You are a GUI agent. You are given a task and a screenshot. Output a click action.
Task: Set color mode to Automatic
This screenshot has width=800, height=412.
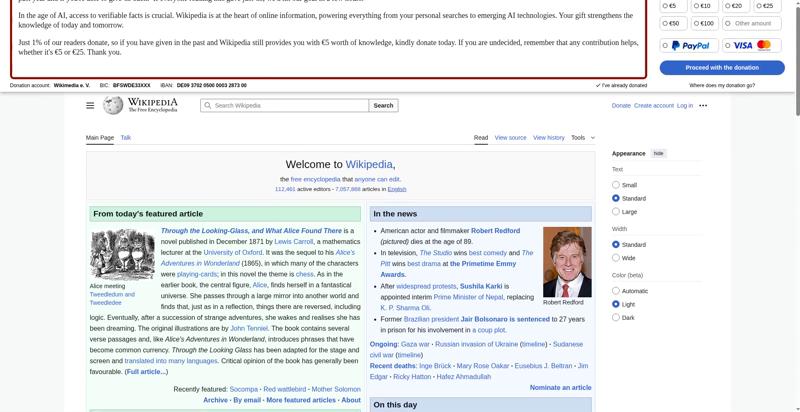pos(616,291)
